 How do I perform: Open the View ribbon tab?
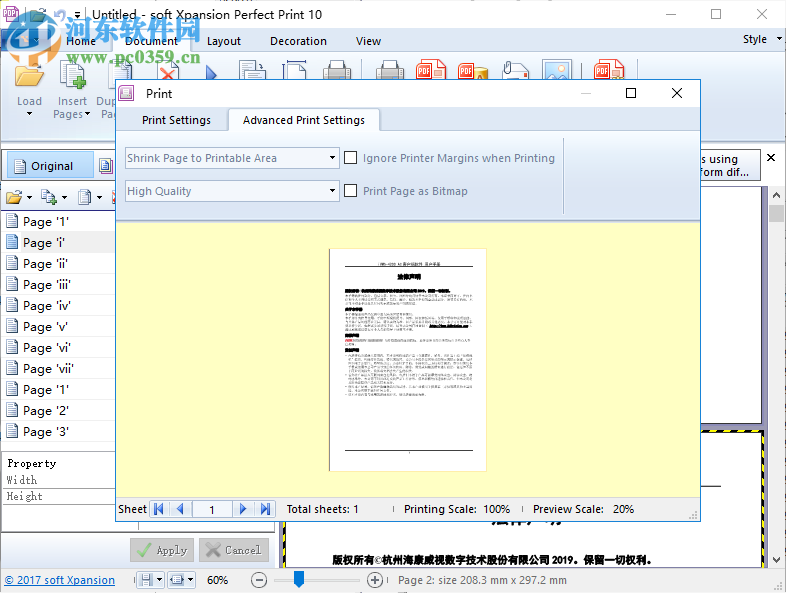[x=368, y=41]
